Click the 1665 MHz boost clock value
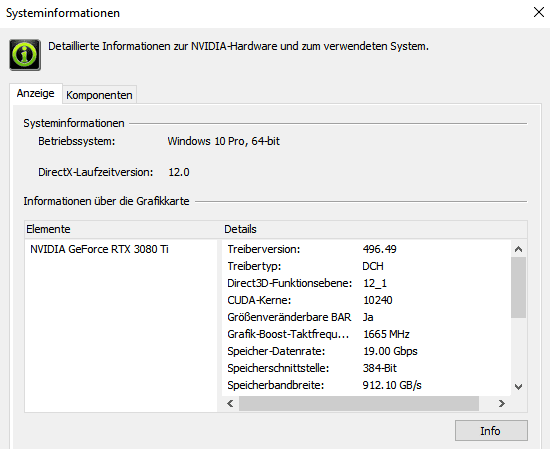 tap(387, 334)
